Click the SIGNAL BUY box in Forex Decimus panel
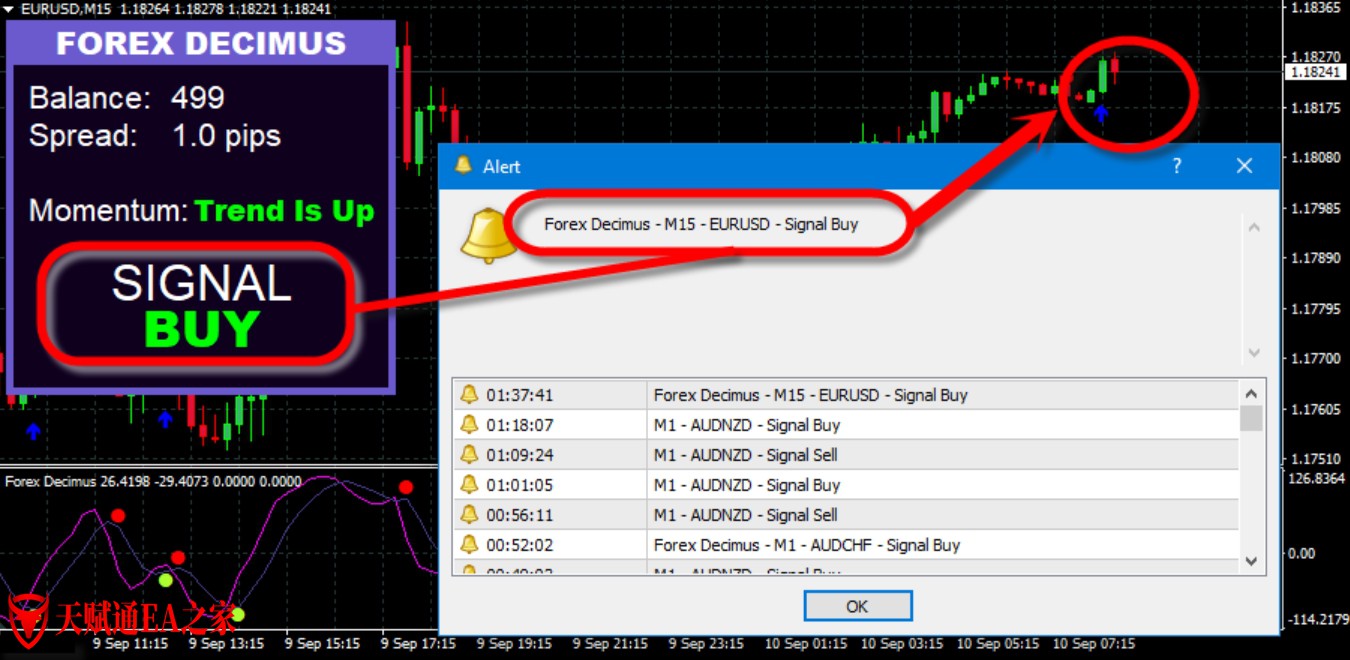Viewport: 1350px width, 660px height. [x=201, y=305]
